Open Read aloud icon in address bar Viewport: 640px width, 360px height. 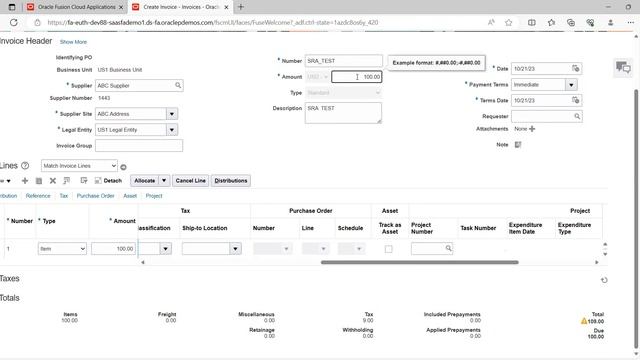(x=491, y=22)
